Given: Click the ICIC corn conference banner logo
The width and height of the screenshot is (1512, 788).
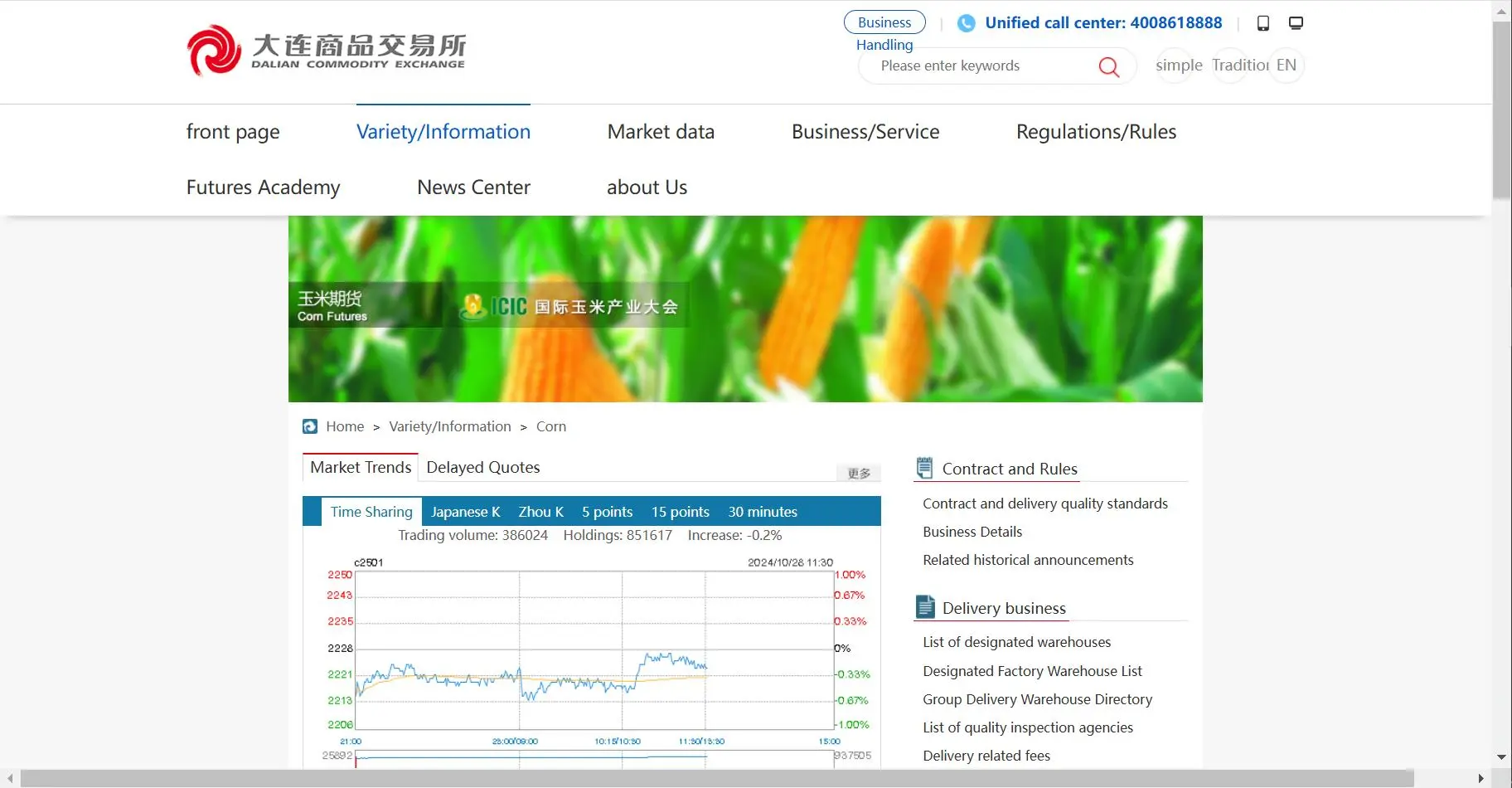Looking at the screenshot, I should (569, 306).
